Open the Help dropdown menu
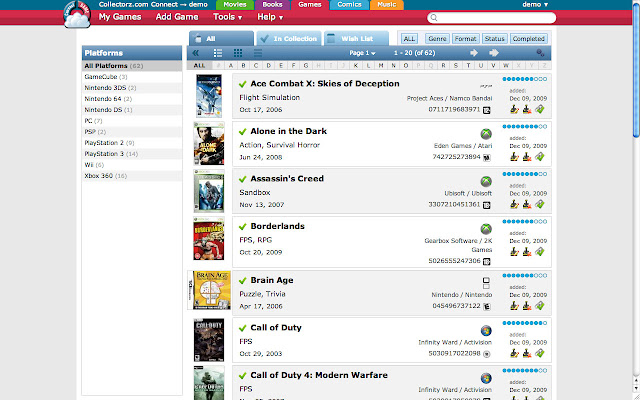 click(x=270, y=17)
